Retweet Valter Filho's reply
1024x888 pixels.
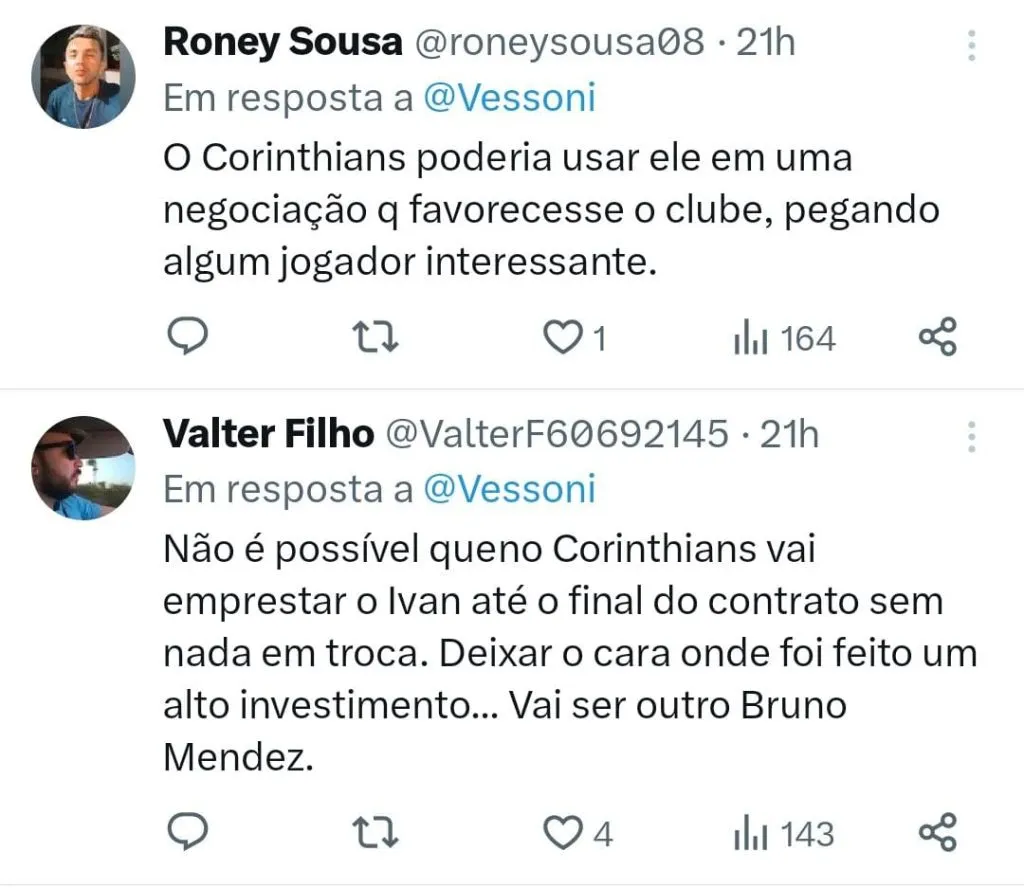tap(378, 832)
